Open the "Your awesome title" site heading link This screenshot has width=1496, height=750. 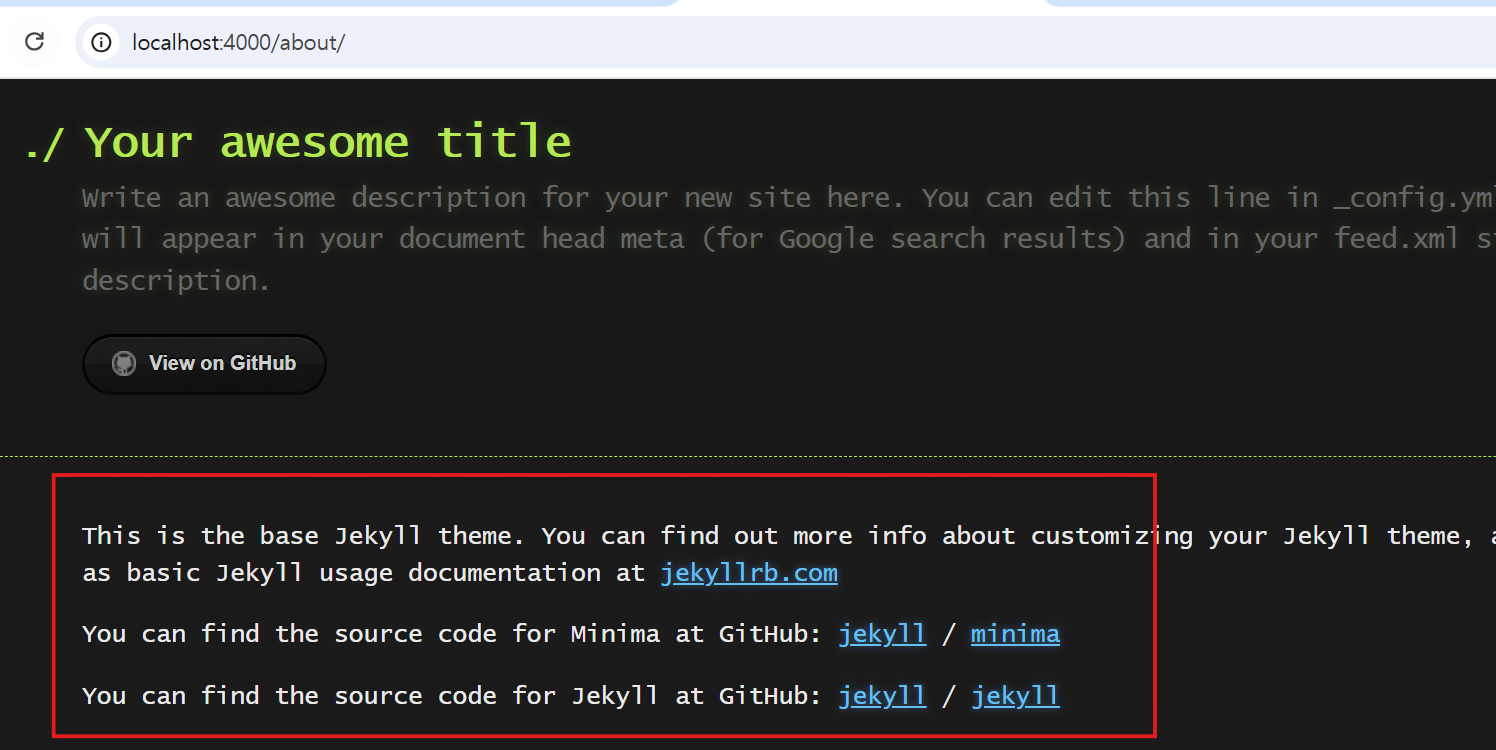click(328, 142)
